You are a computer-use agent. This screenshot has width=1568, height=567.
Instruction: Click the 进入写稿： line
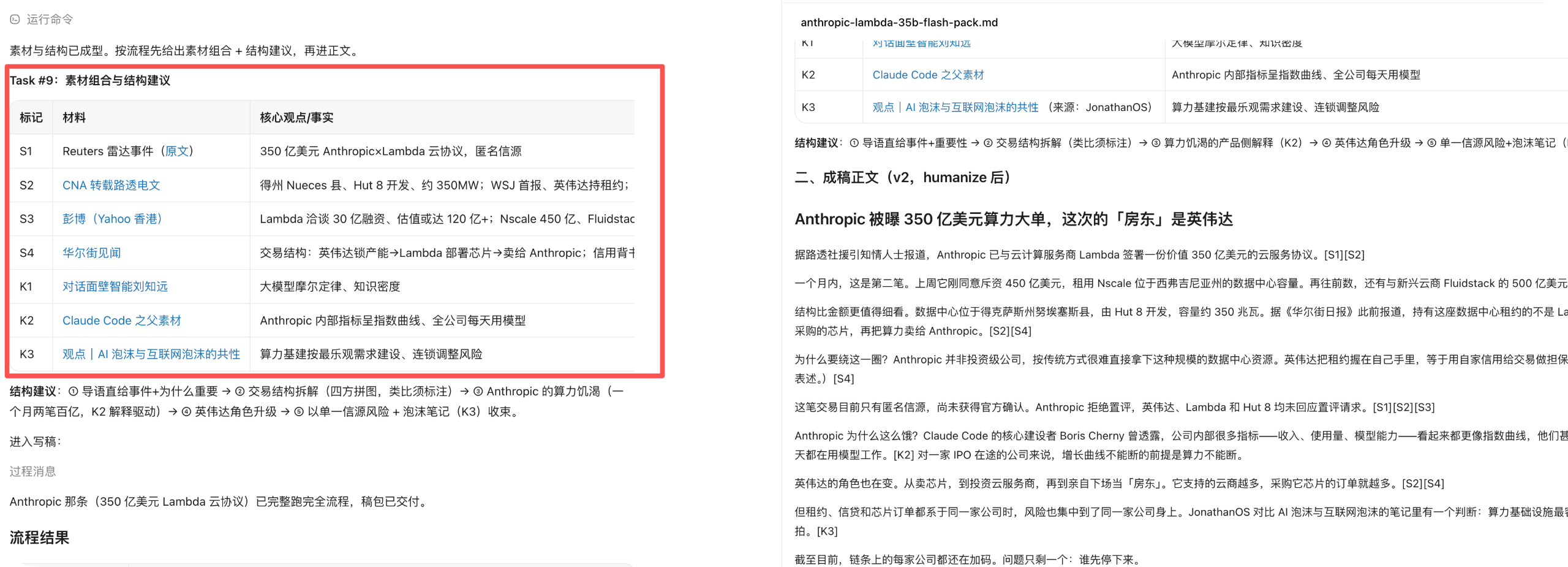36,442
